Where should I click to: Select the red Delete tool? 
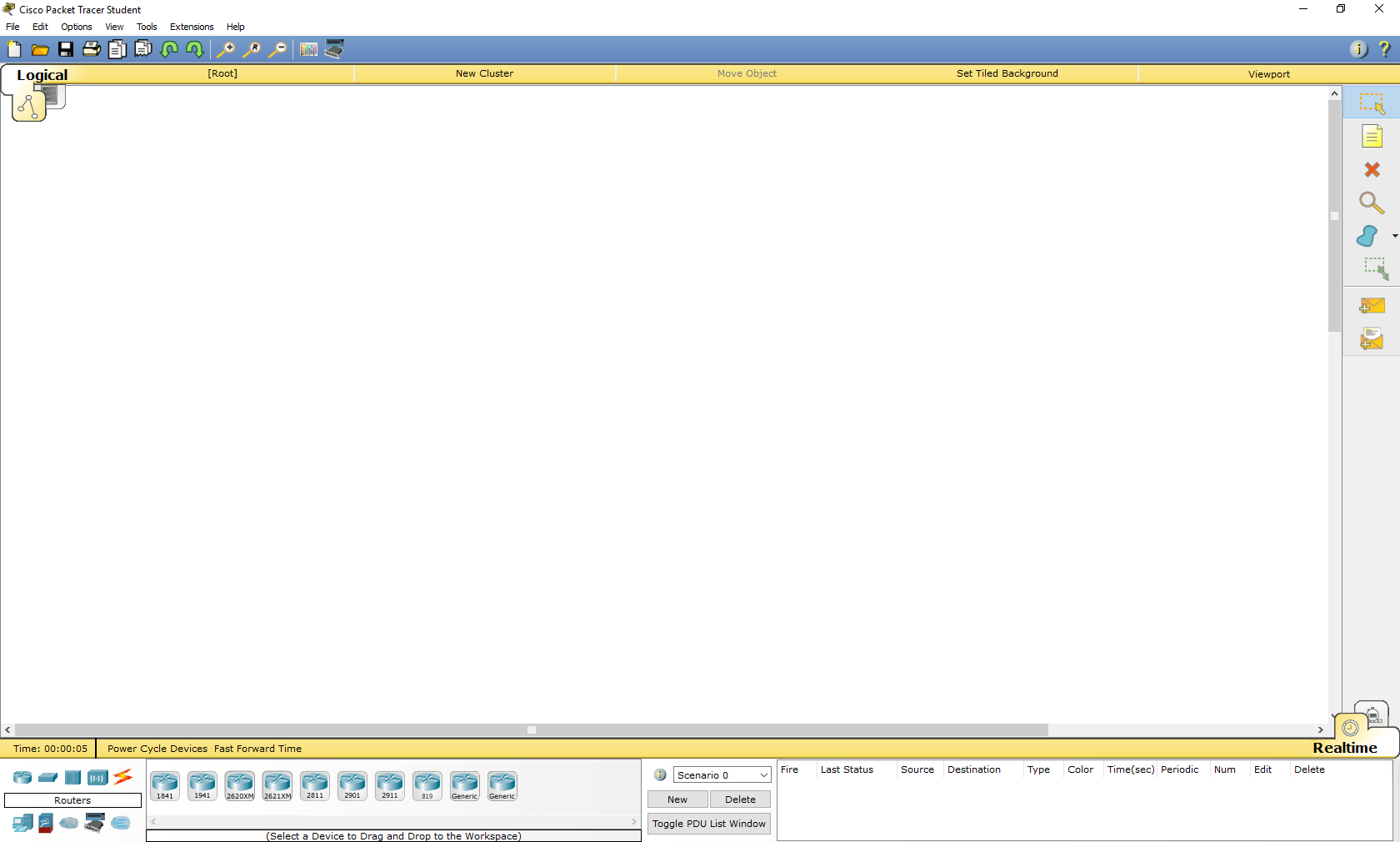[x=1372, y=169]
